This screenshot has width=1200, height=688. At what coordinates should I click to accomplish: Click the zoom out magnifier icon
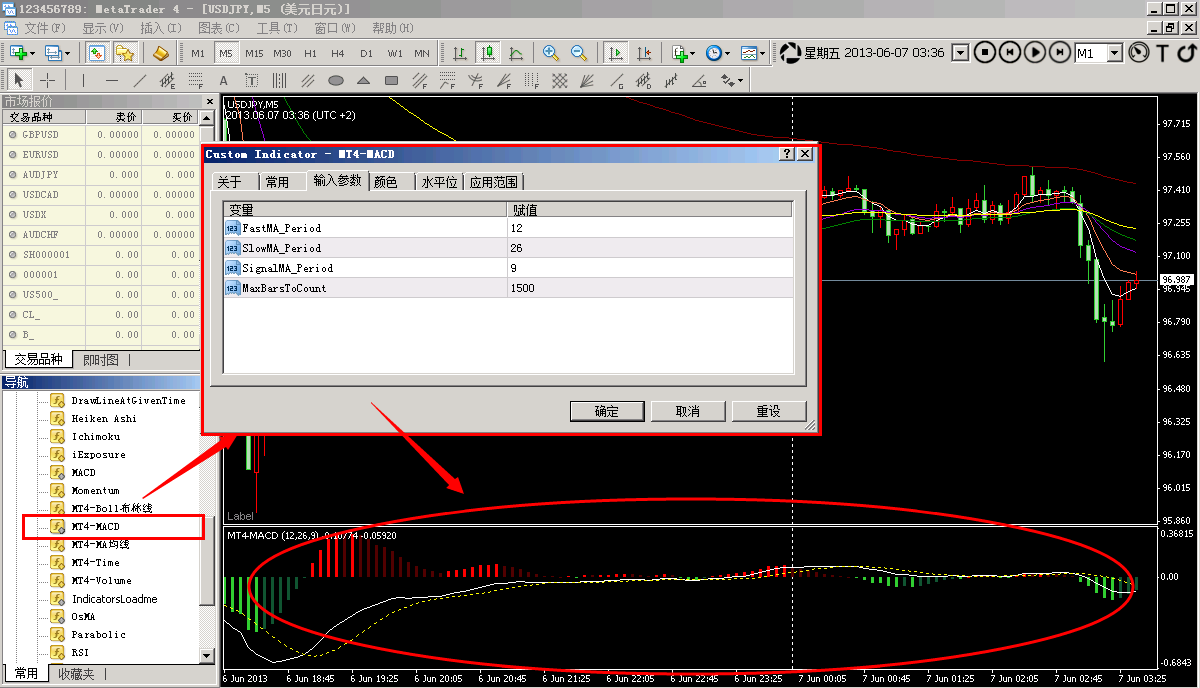tap(579, 53)
